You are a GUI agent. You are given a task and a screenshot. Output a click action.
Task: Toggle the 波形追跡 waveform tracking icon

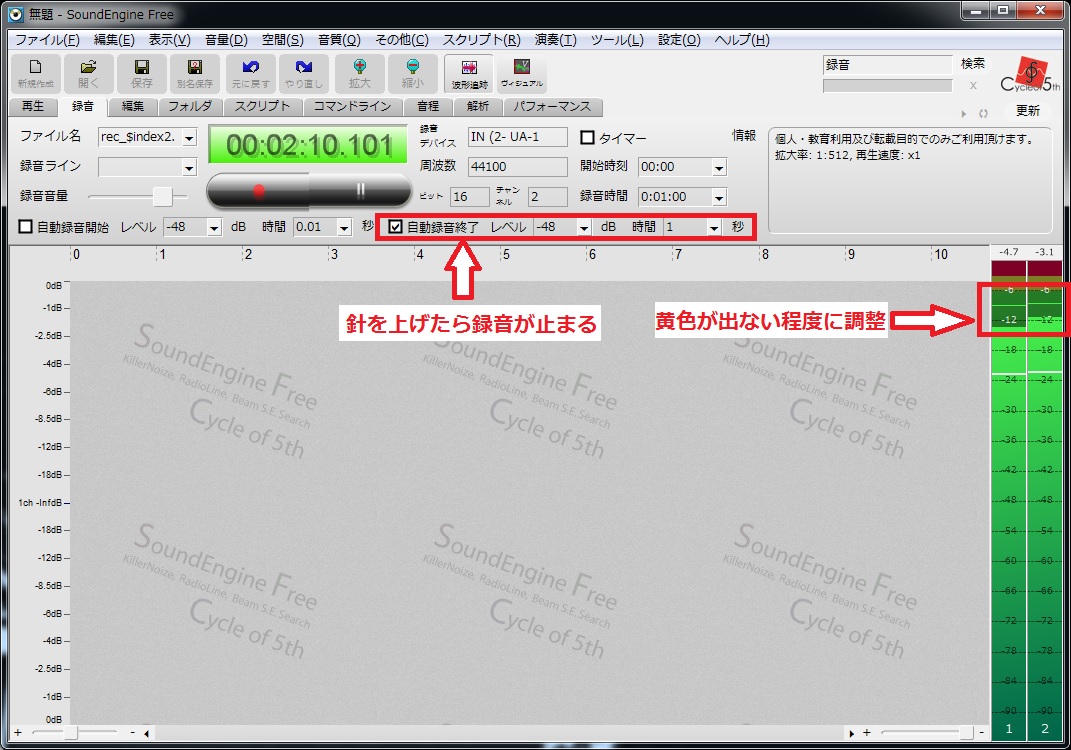pyautogui.click(x=469, y=73)
